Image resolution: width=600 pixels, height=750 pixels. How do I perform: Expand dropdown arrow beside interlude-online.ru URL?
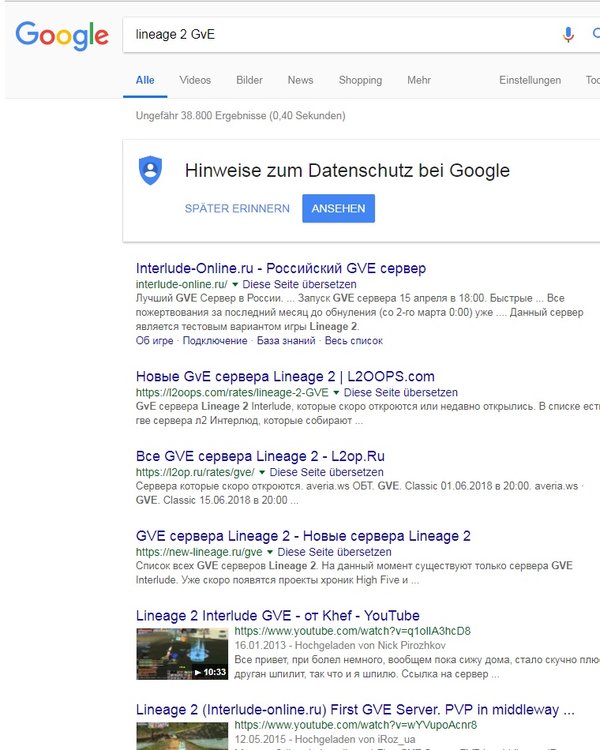pyautogui.click(x=235, y=285)
